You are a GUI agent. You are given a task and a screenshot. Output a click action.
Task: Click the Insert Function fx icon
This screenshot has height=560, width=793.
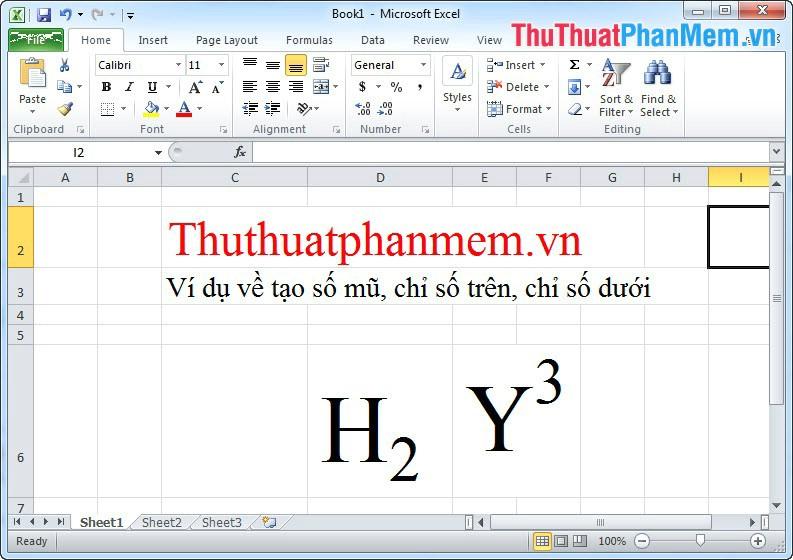[x=240, y=152]
